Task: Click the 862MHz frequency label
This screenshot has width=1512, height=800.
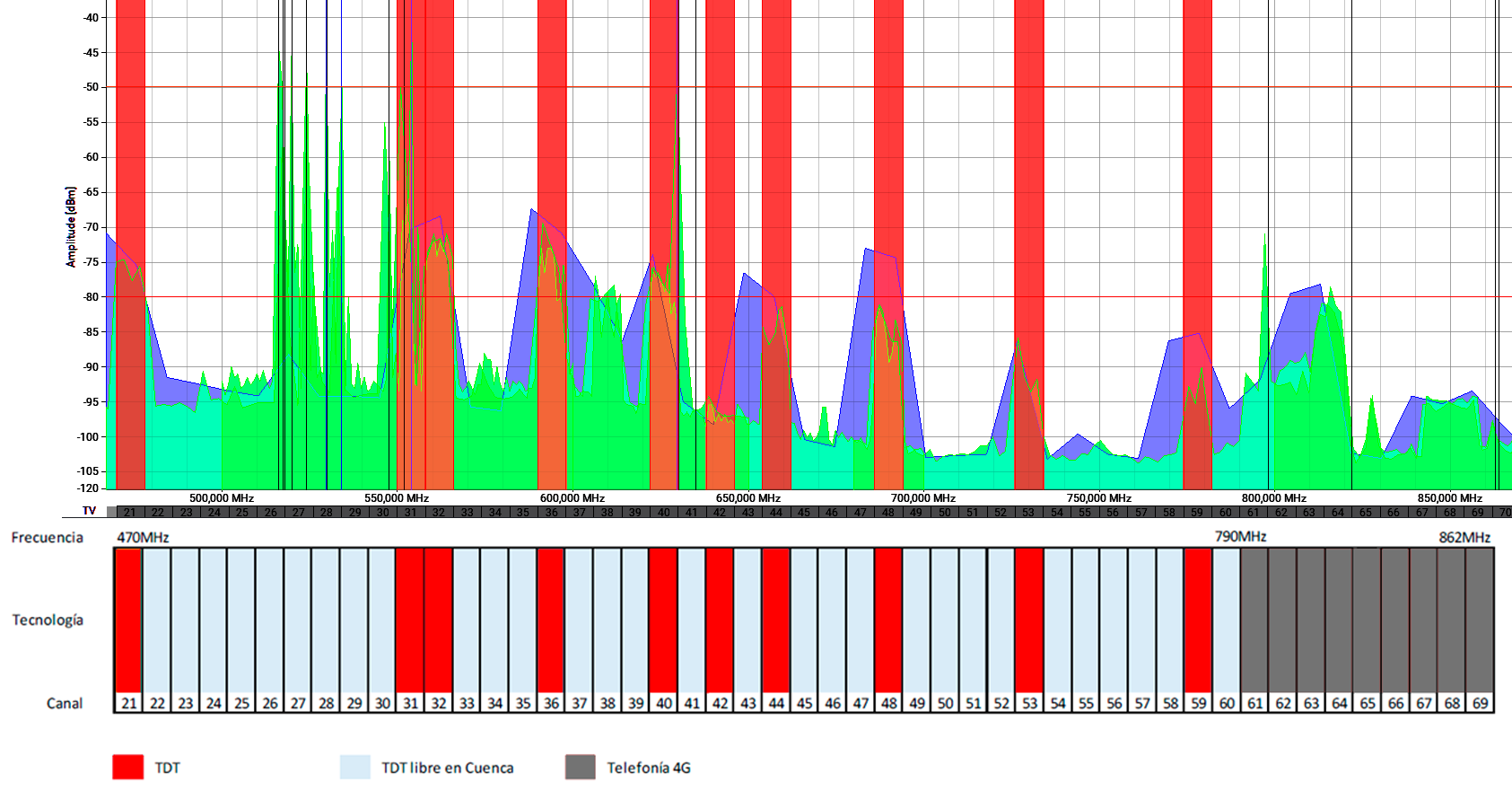Action: point(1464,538)
